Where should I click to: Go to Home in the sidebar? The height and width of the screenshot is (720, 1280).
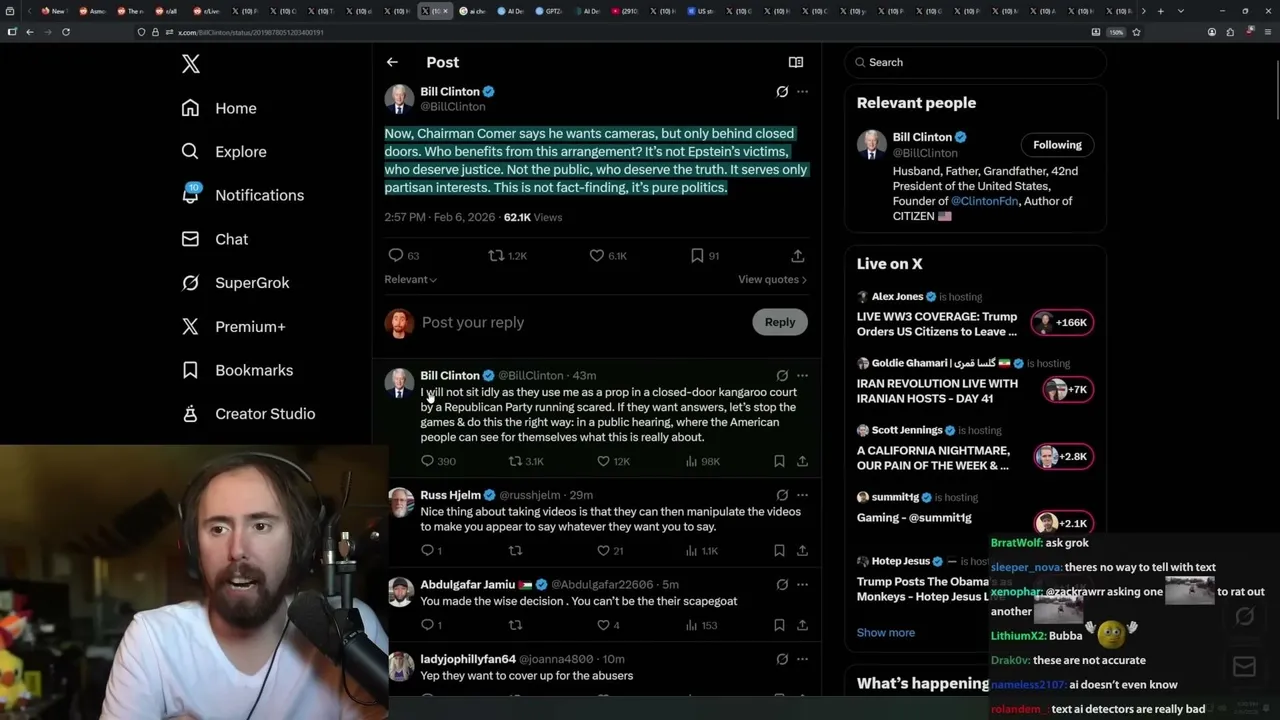219,108
